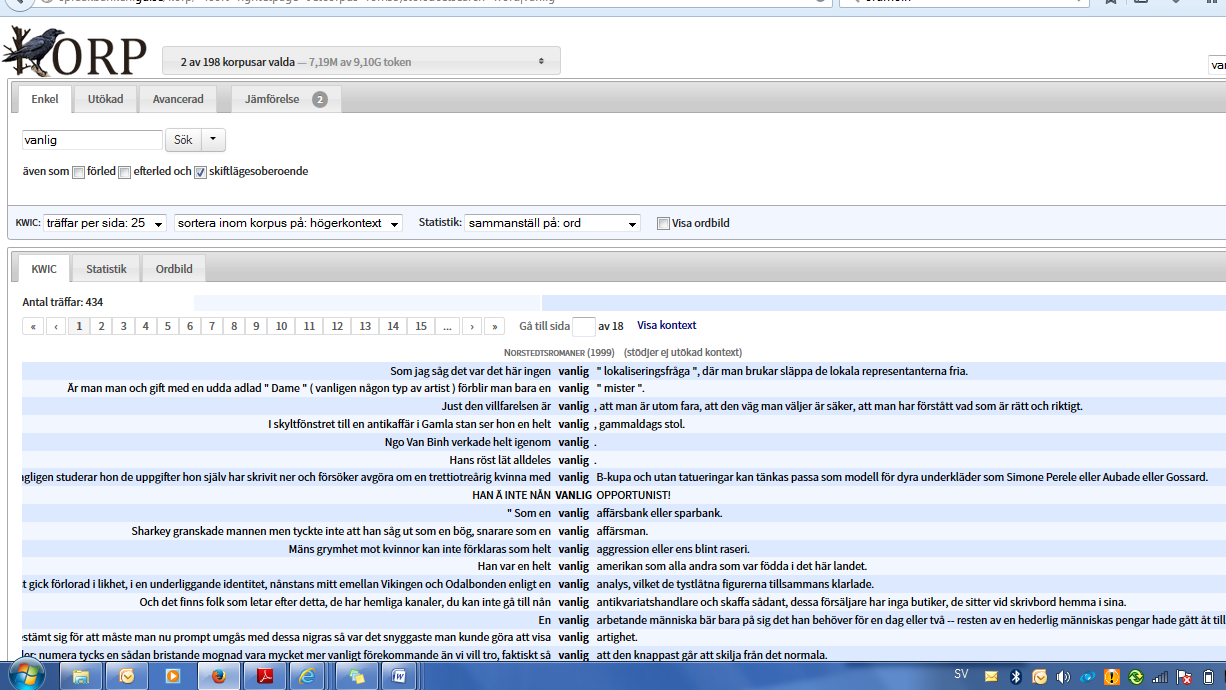Click 'vanlig' before 'artighet'
This screenshot has height=690, width=1226.
tap(573, 637)
